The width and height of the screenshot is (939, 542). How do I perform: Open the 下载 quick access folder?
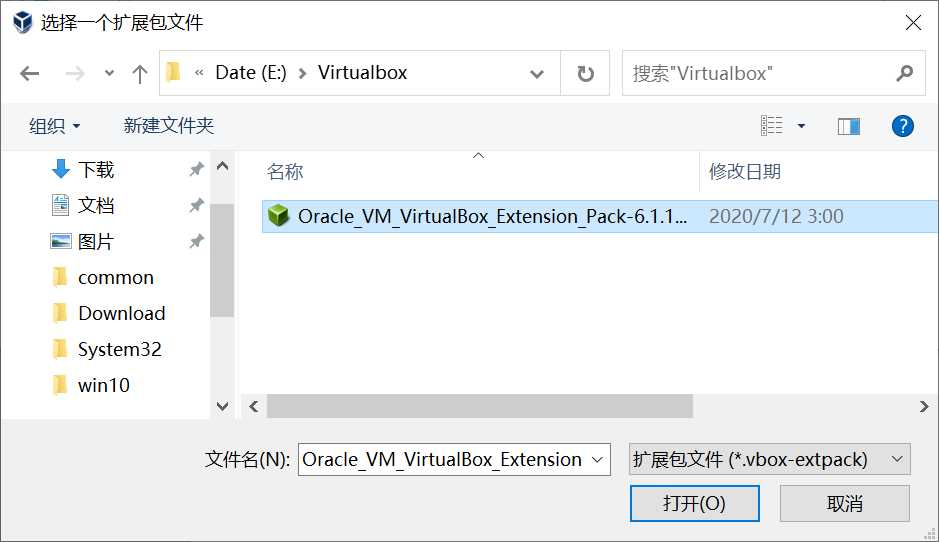click(96, 169)
